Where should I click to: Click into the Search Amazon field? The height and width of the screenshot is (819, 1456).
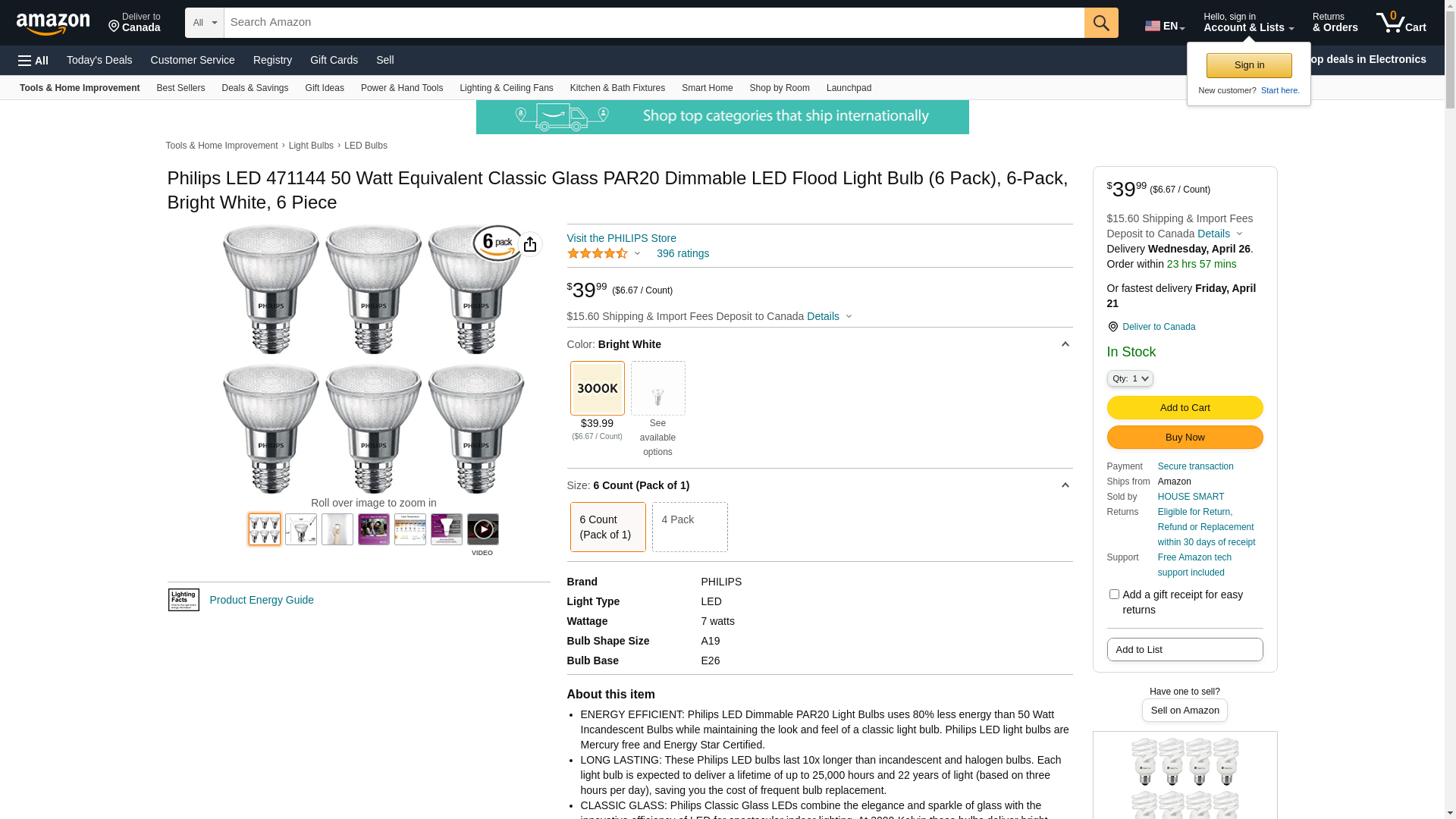pyautogui.click(x=654, y=23)
